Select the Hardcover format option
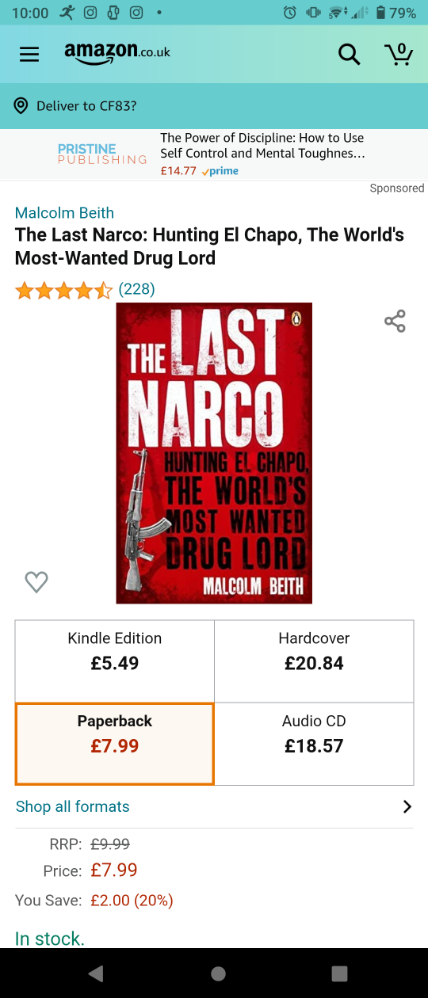Image resolution: width=428 pixels, height=998 pixels. [314, 661]
